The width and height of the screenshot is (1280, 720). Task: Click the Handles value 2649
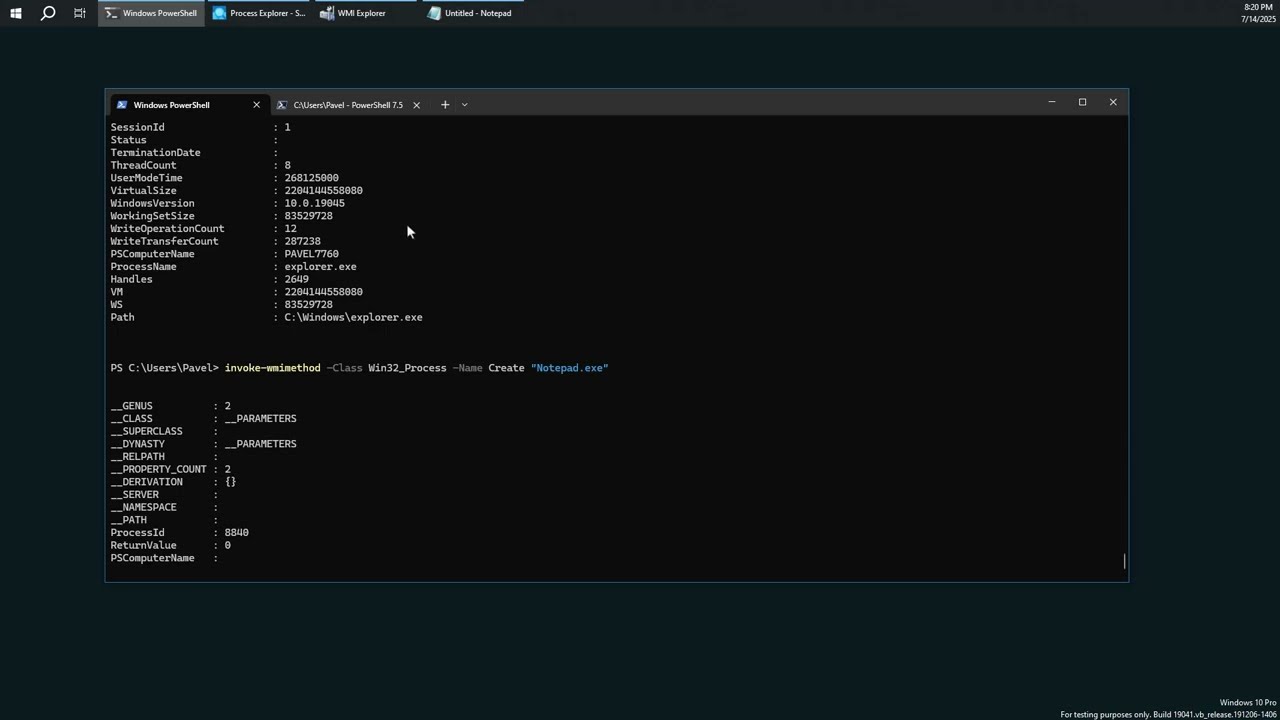pos(296,279)
